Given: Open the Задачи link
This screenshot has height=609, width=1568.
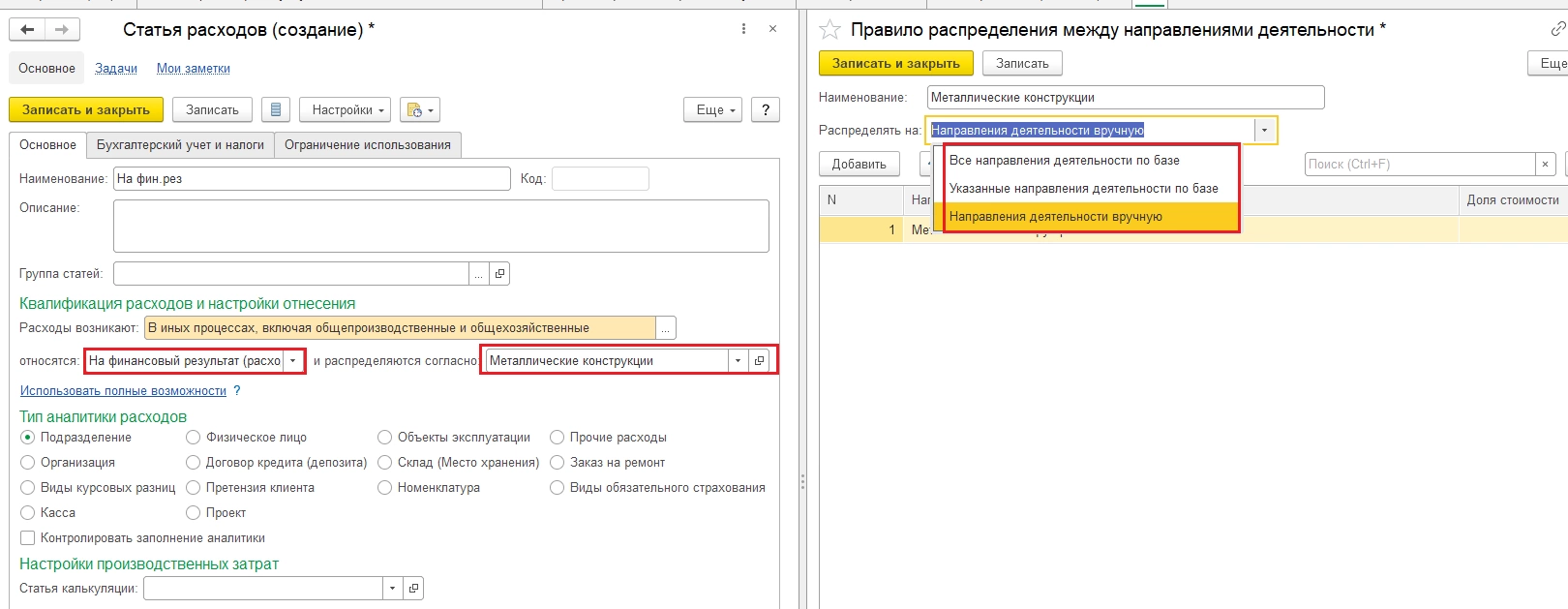Looking at the screenshot, I should click(116, 69).
